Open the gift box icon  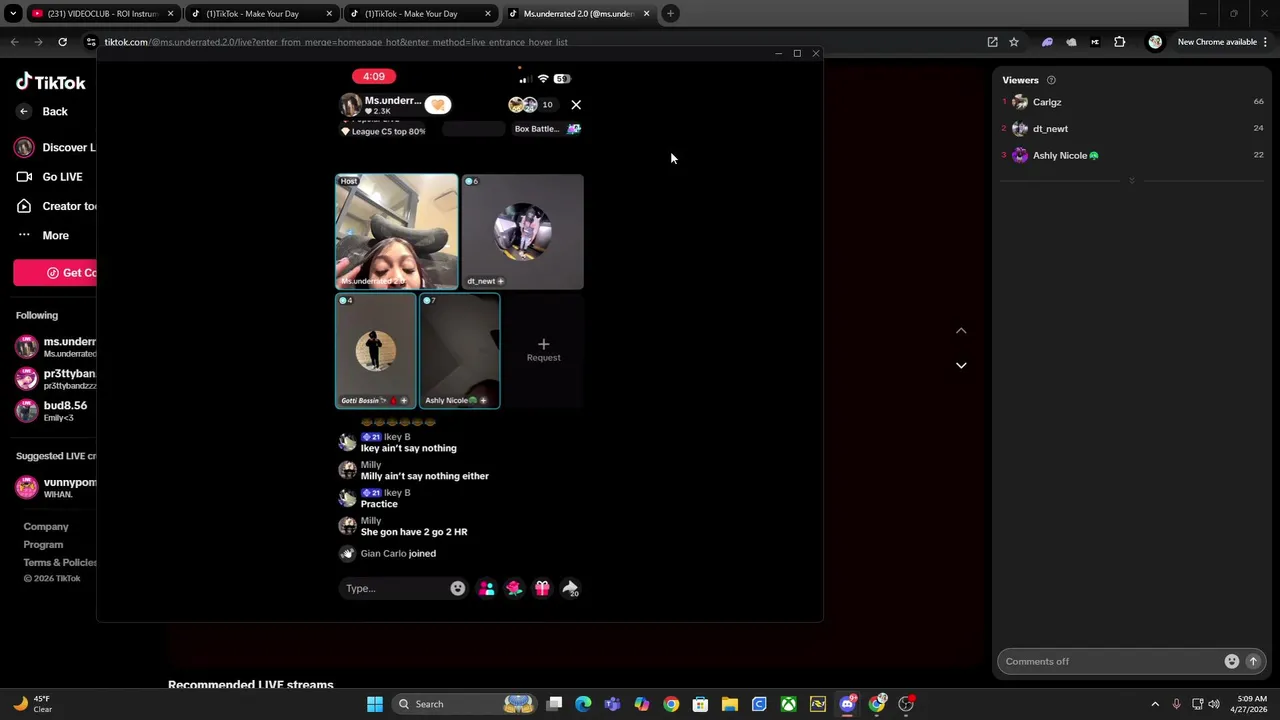pyautogui.click(x=542, y=588)
